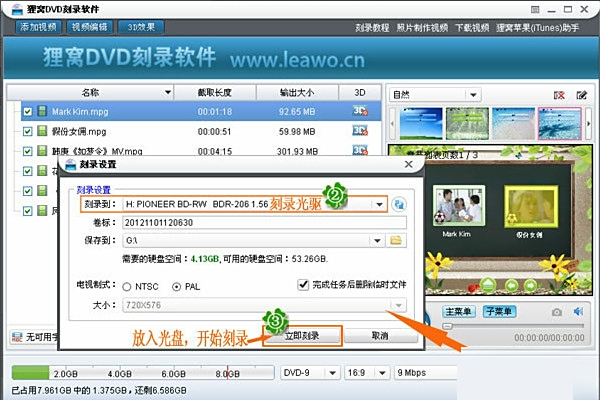Click the disc capacity usage bar
600x400 pixels.
tap(142, 373)
